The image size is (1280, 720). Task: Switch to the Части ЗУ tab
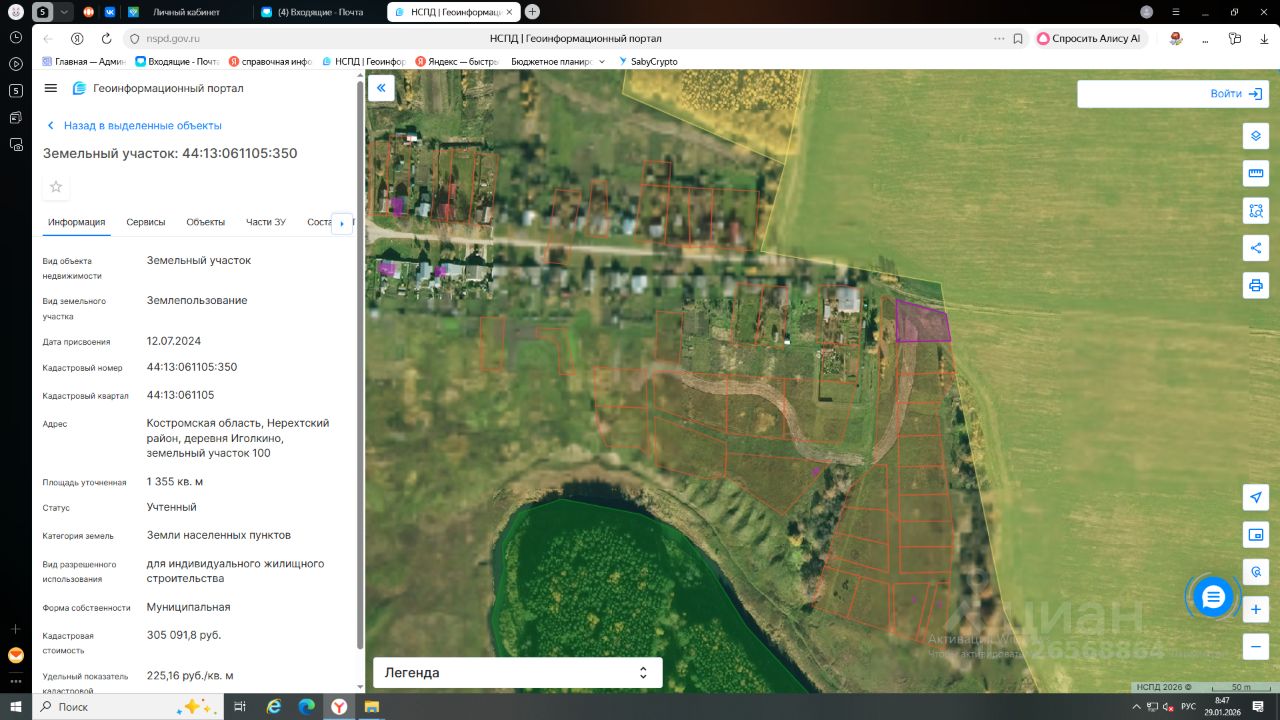pyautogui.click(x=266, y=222)
